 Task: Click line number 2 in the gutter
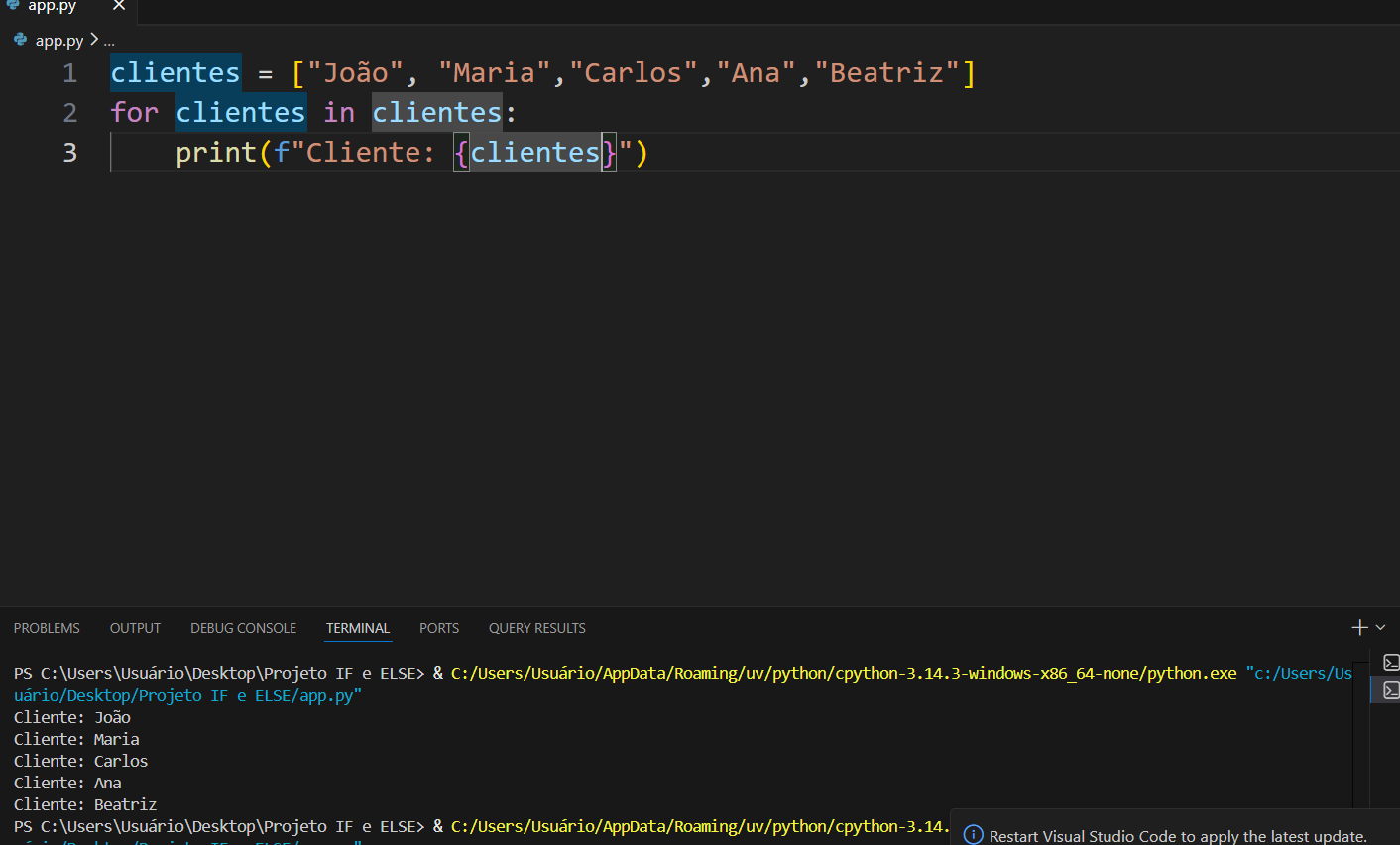69,113
